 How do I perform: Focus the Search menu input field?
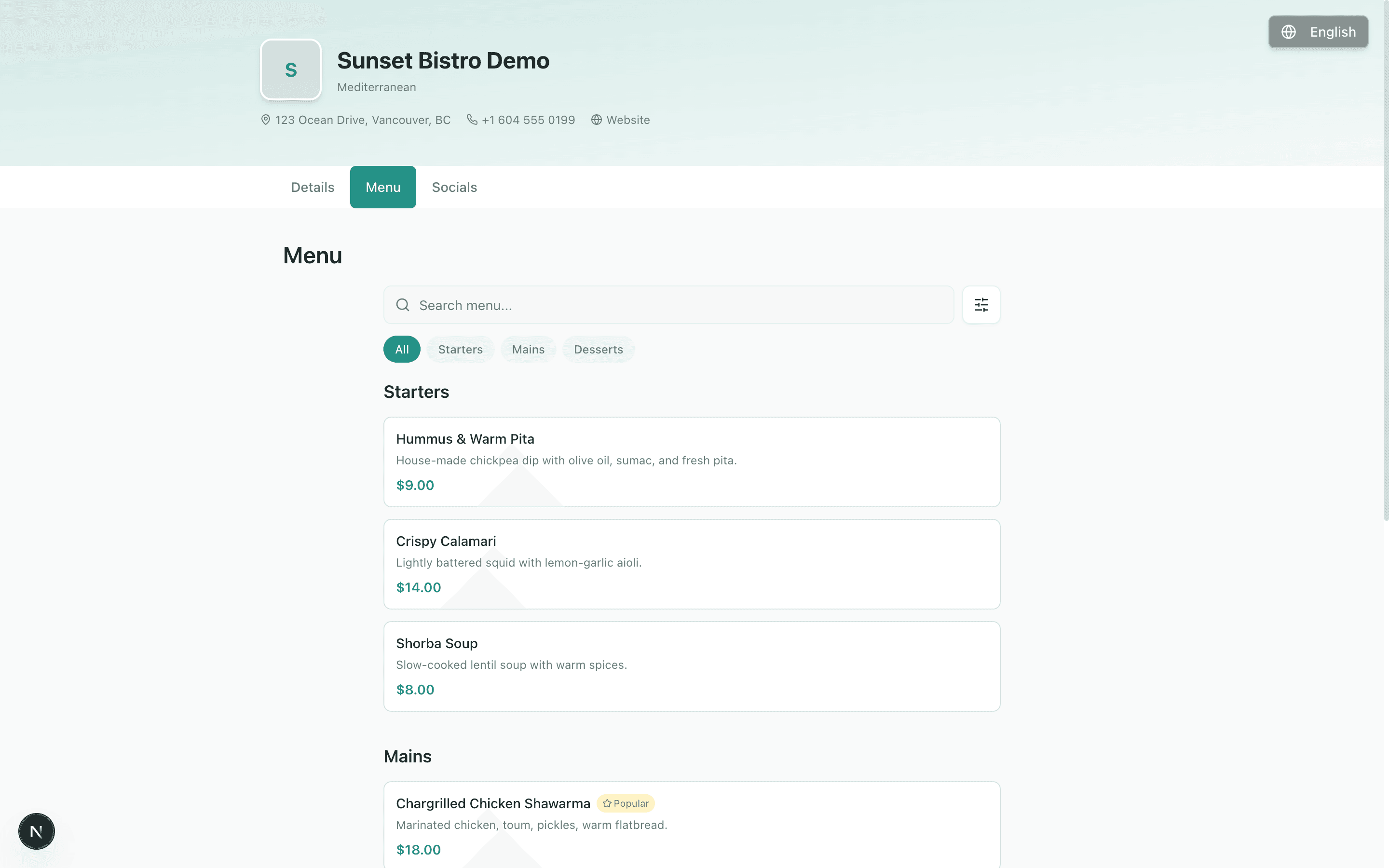click(x=677, y=305)
